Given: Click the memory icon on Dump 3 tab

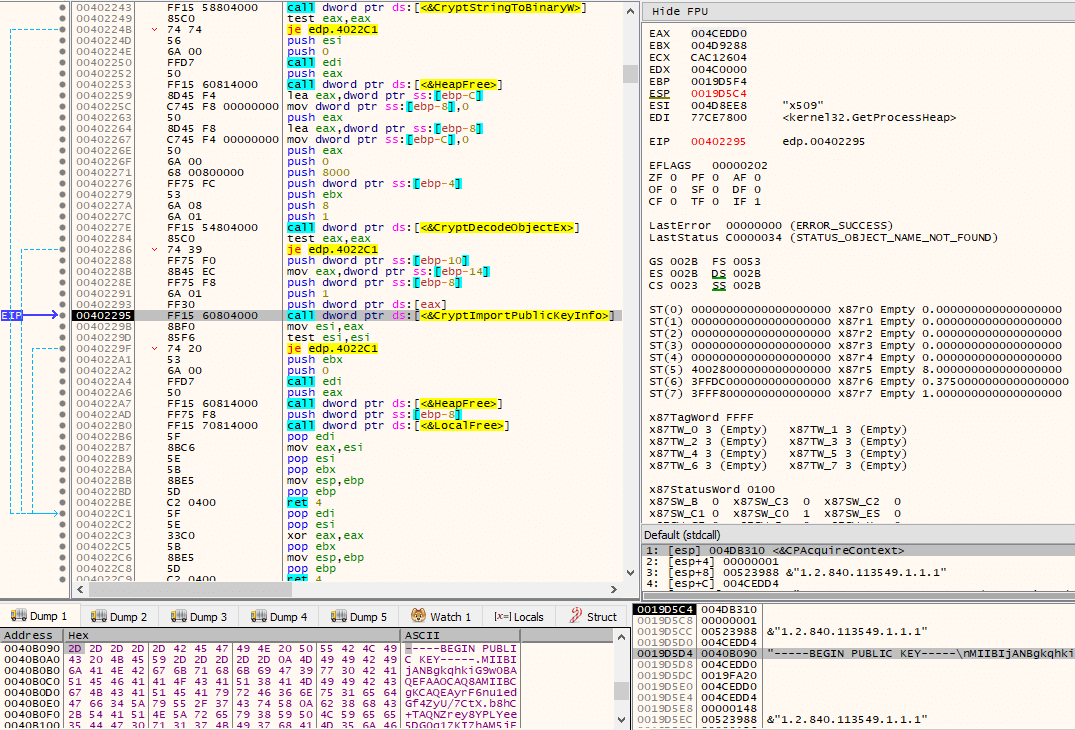Looking at the screenshot, I should (178, 616).
